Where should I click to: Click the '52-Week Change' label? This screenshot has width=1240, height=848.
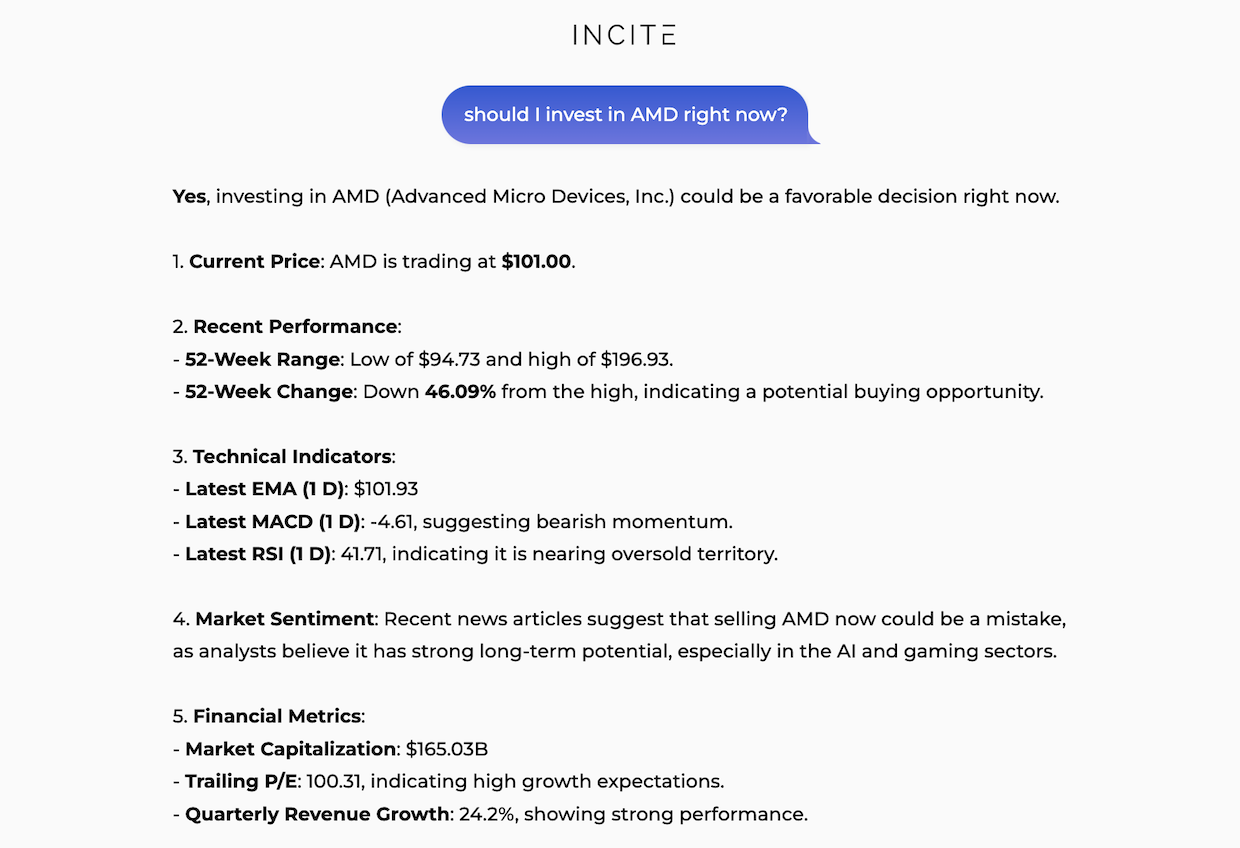pyautogui.click(x=269, y=391)
